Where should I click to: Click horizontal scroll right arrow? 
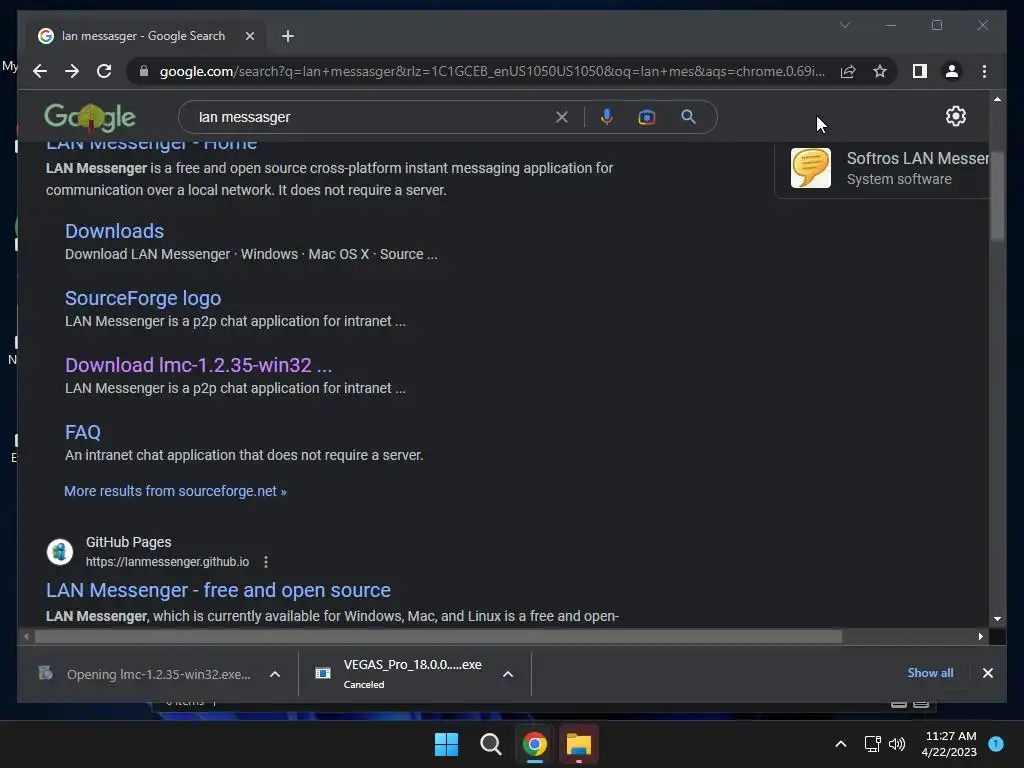click(980, 636)
